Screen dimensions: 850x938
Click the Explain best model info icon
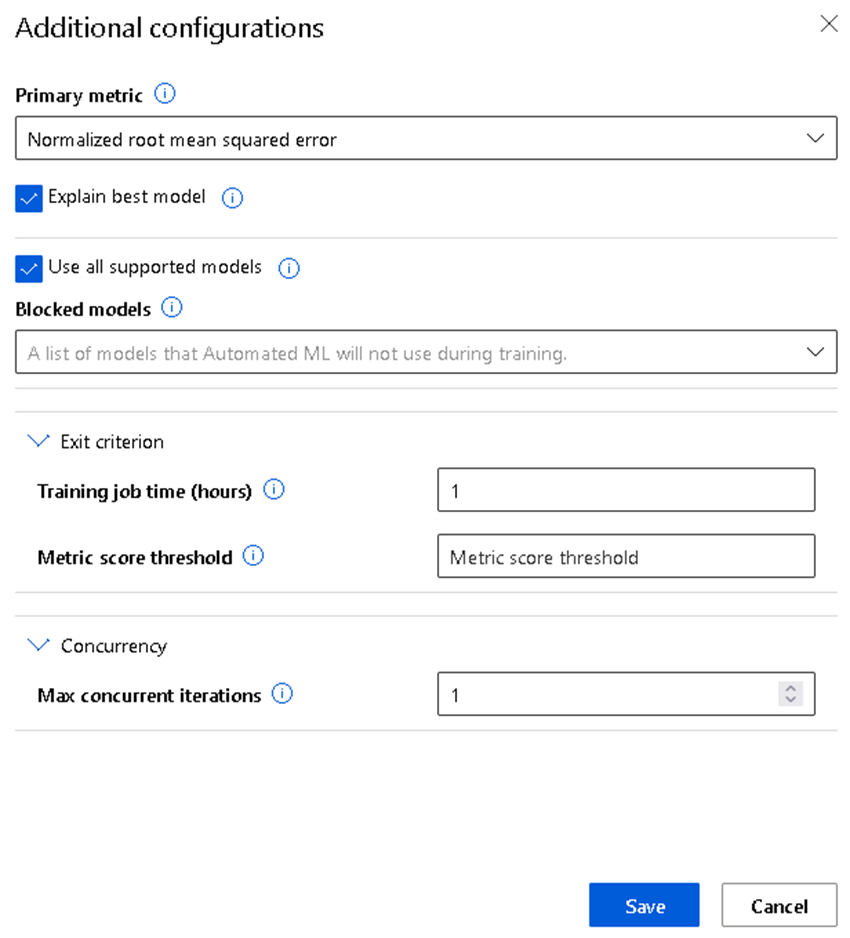(232, 198)
